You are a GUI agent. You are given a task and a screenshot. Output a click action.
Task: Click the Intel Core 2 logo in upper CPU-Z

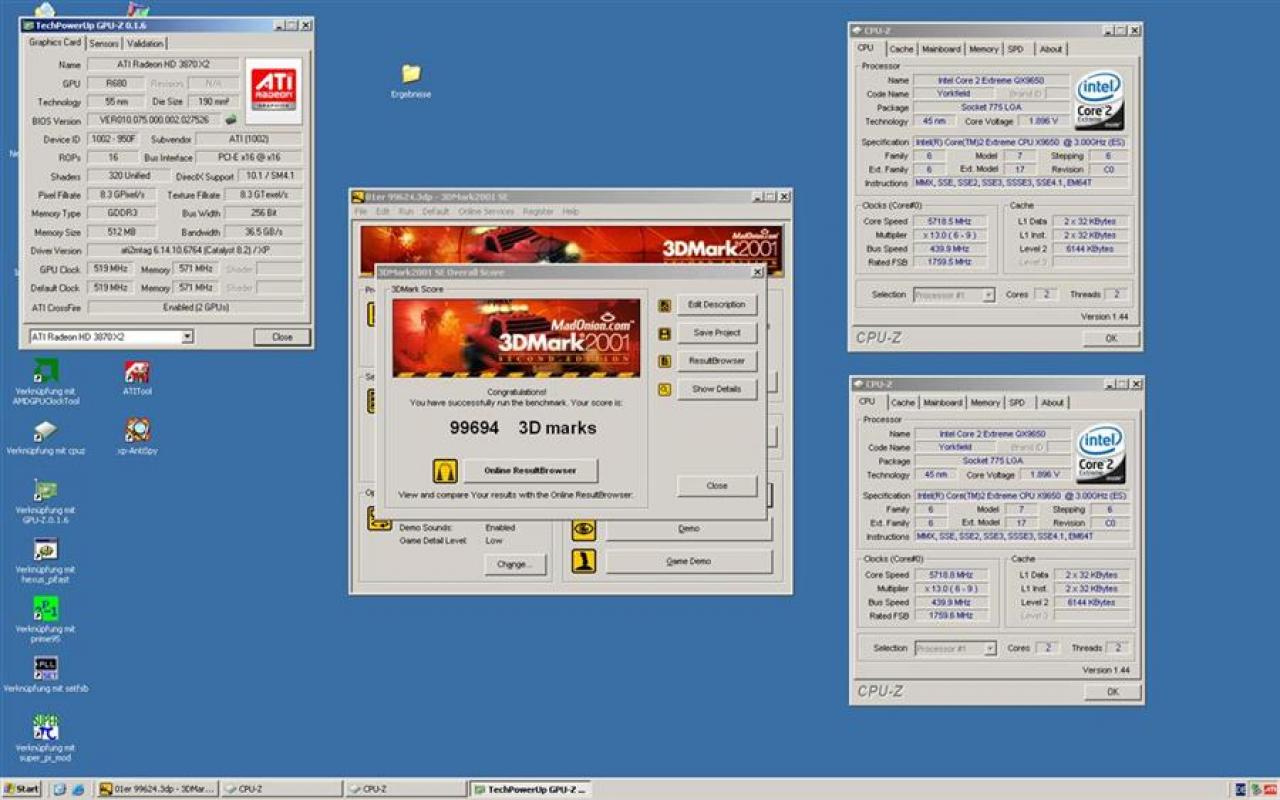pos(1099,100)
